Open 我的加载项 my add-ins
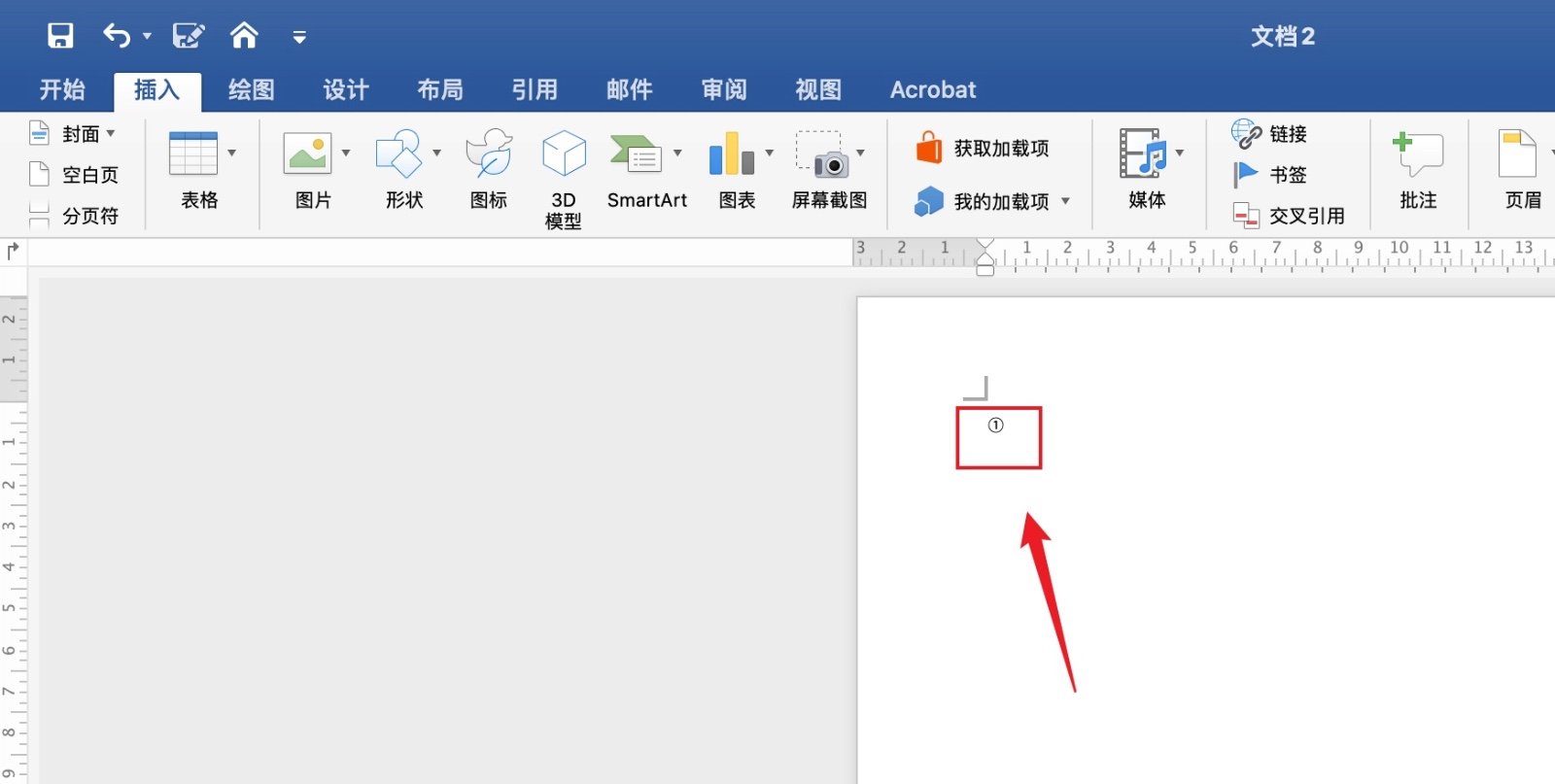The image size is (1555, 784). point(982,201)
